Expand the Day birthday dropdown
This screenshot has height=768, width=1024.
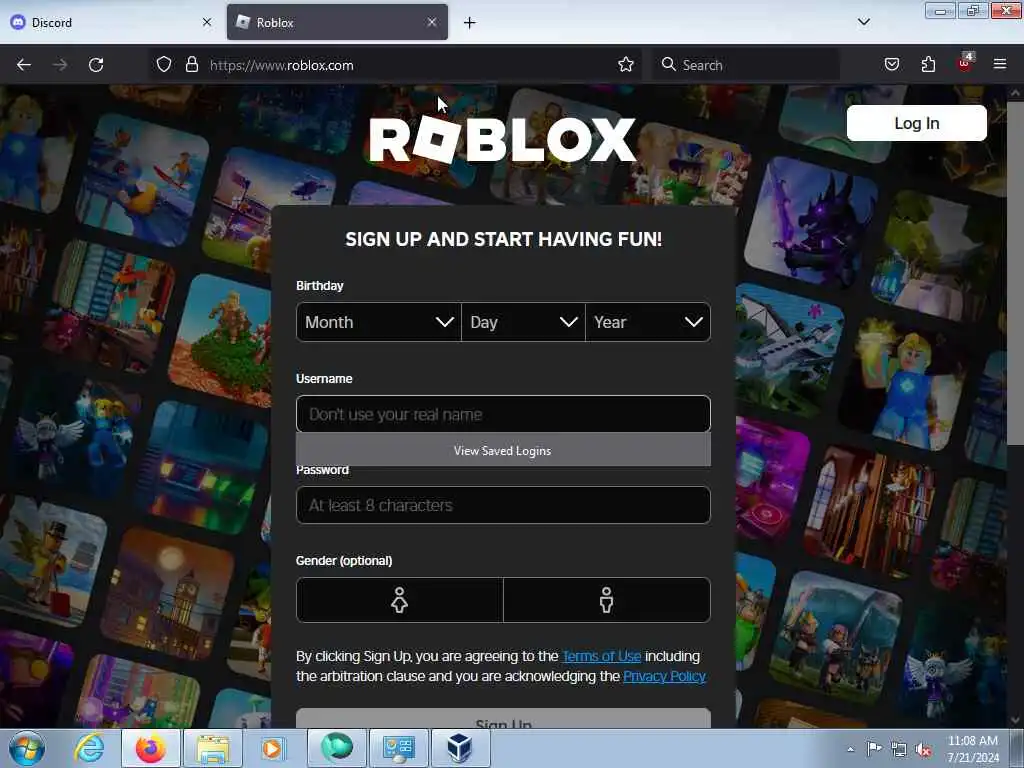pos(523,322)
